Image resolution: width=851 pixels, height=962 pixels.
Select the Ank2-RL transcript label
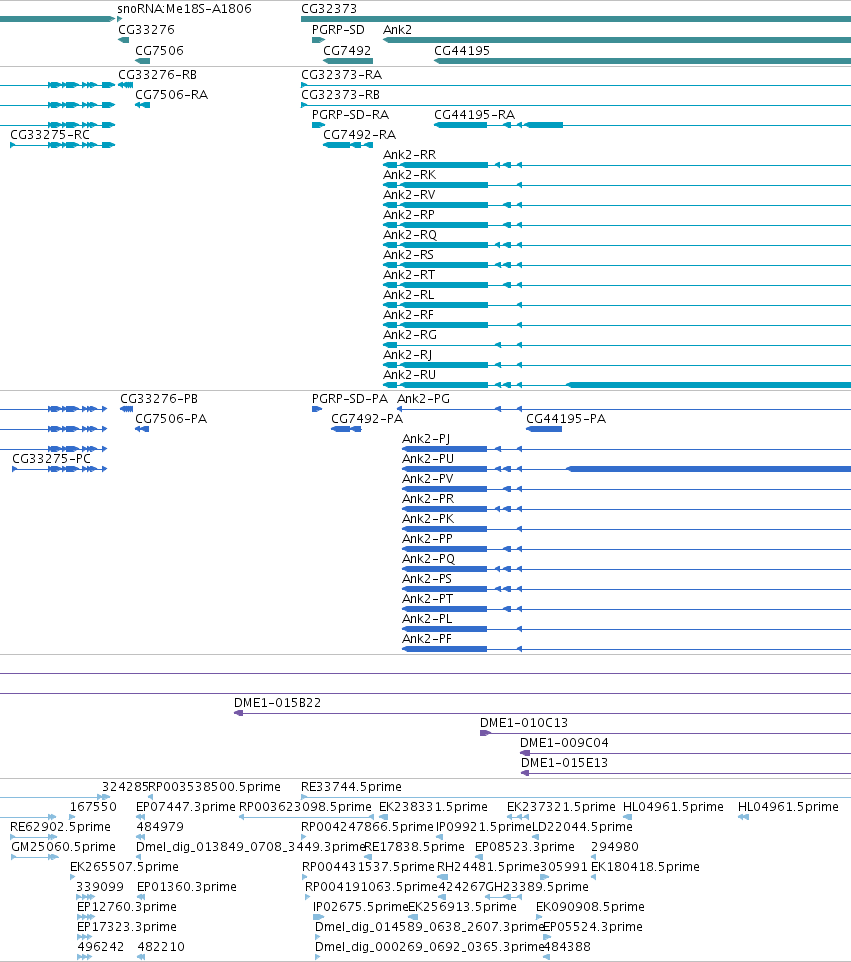(x=409, y=294)
